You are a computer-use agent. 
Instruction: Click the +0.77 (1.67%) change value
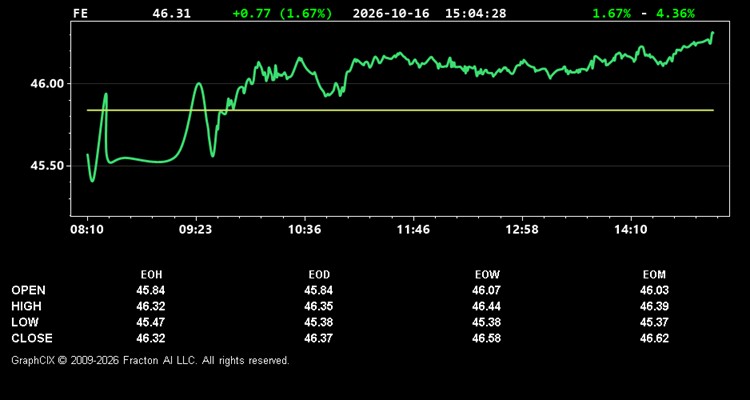click(x=282, y=13)
